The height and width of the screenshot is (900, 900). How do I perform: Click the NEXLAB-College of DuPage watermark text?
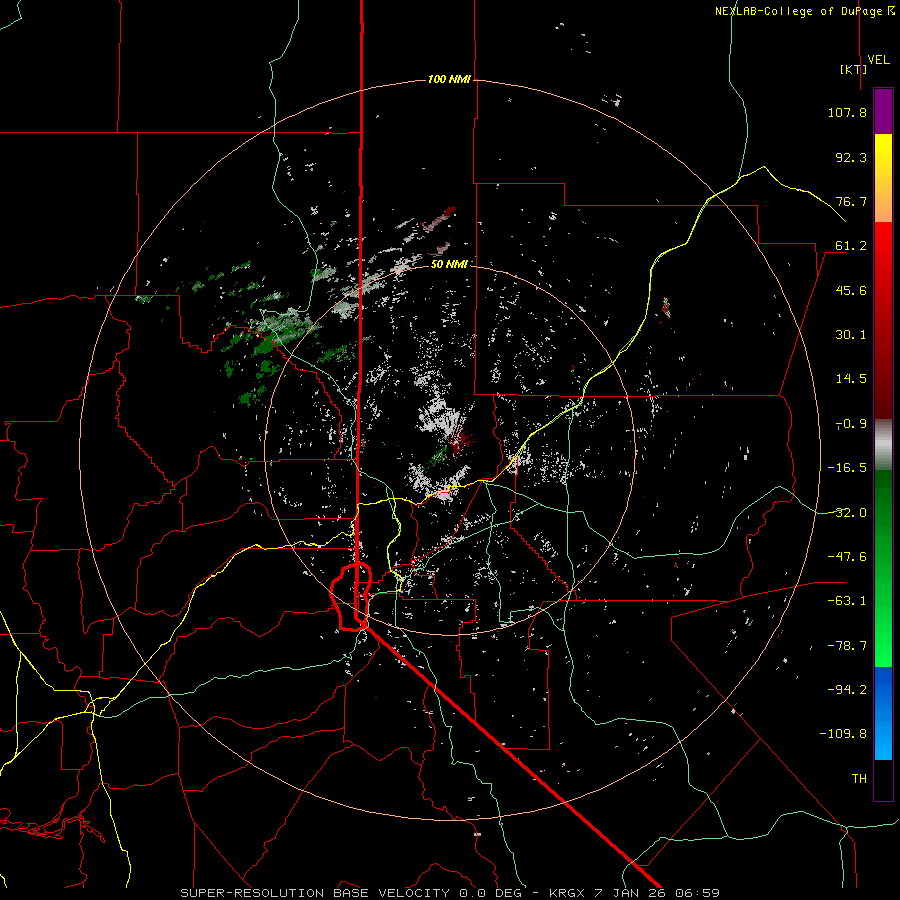804,11
